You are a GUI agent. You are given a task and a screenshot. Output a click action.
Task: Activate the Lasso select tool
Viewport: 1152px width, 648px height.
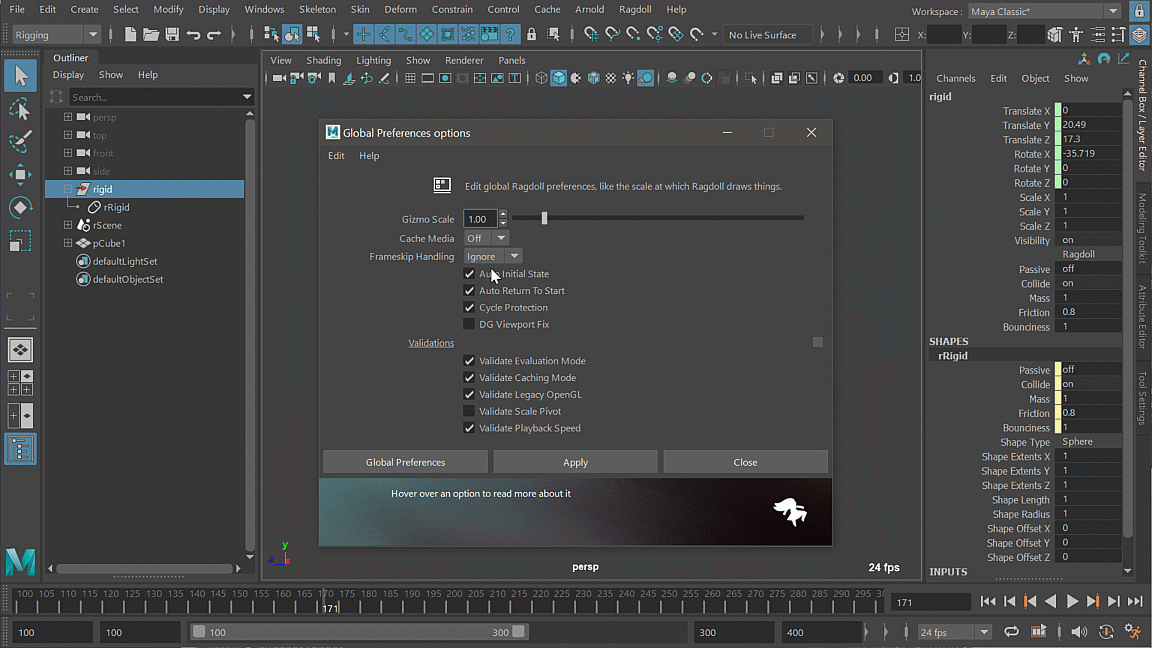20,109
